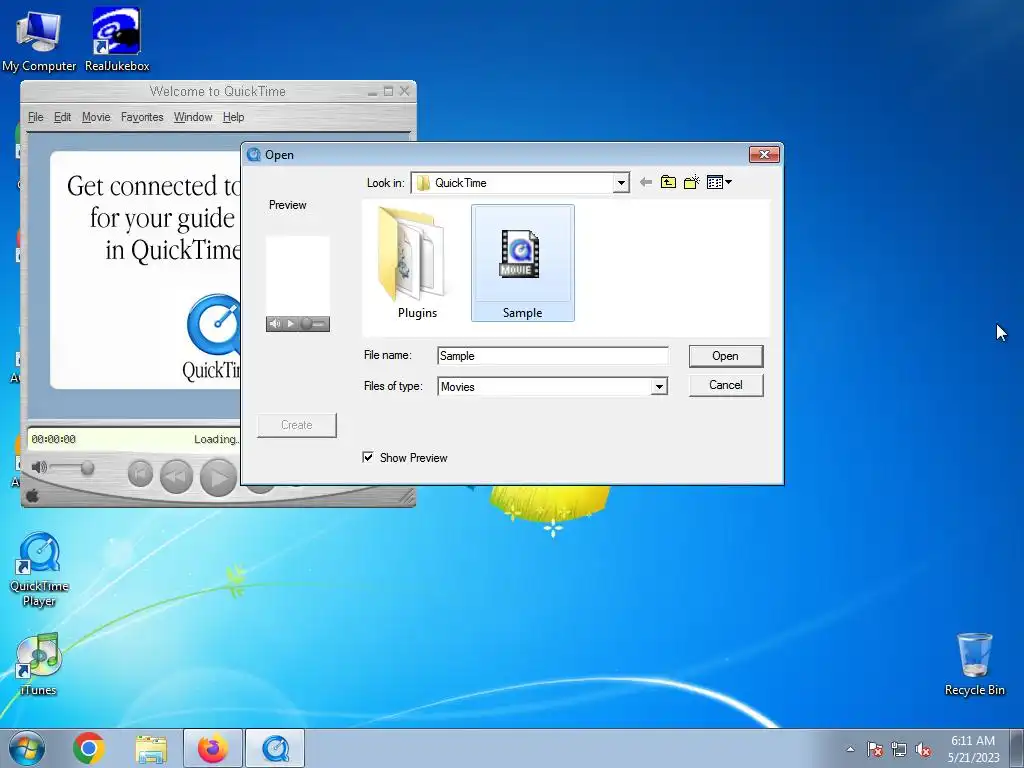Click the QuickTime time display 00:00:00
Viewport: 1024px width, 768px height.
point(54,439)
